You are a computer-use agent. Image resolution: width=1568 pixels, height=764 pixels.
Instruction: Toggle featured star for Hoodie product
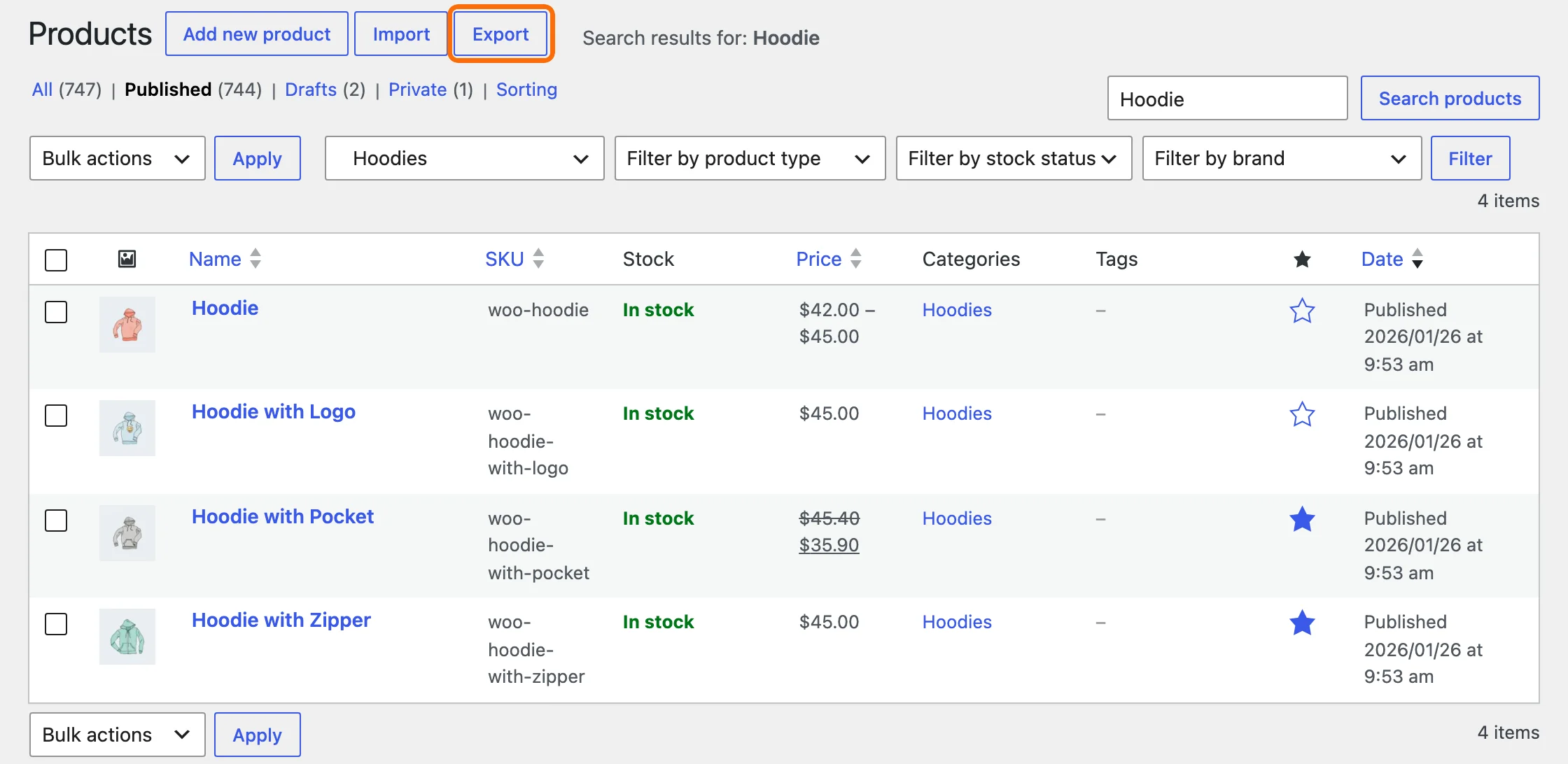click(1302, 310)
